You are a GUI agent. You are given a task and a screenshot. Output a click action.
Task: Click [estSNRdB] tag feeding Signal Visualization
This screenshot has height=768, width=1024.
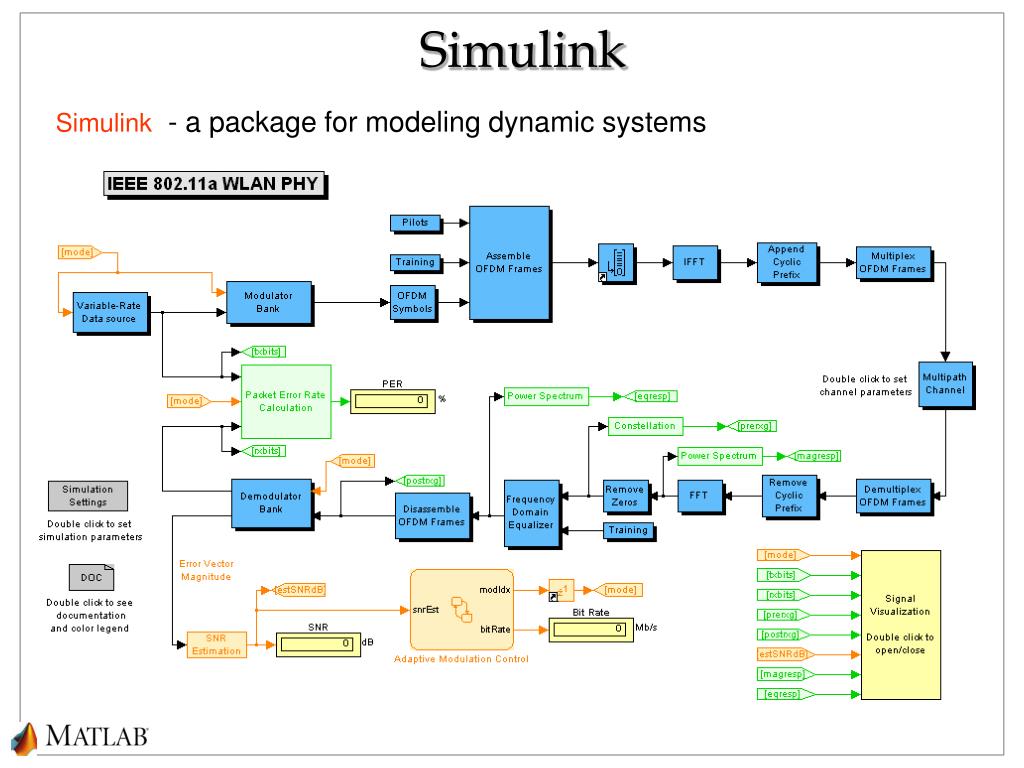pyautogui.click(x=786, y=654)
